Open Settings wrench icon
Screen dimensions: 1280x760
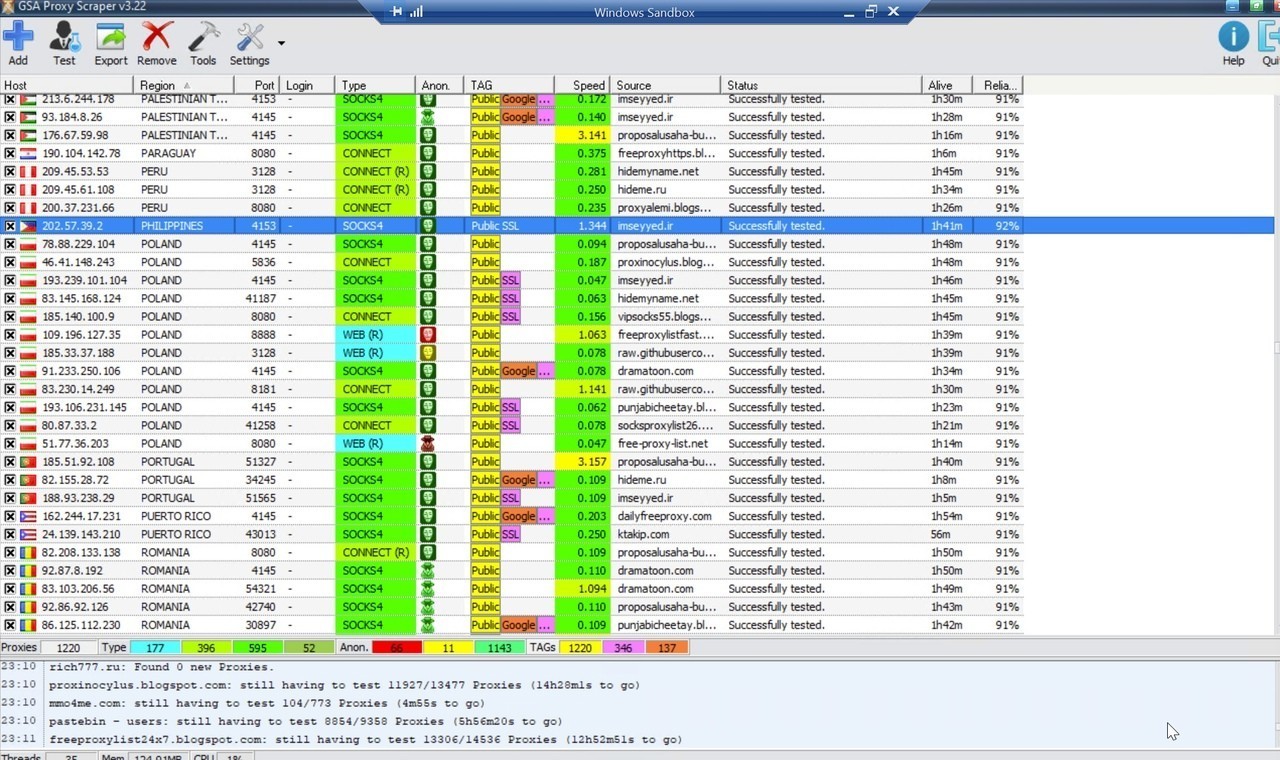[x=249, y=37]
